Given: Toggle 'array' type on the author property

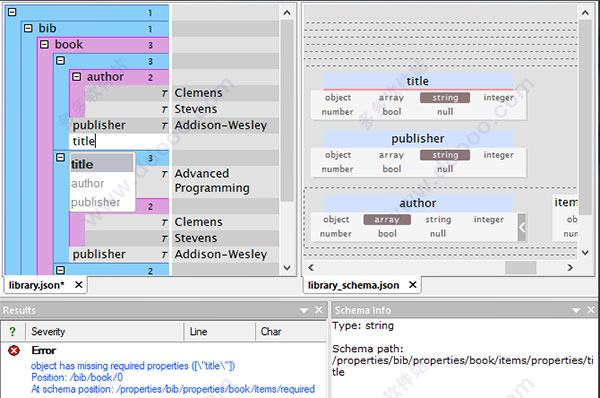Looking at the screenshot, I should click(387, 220).
